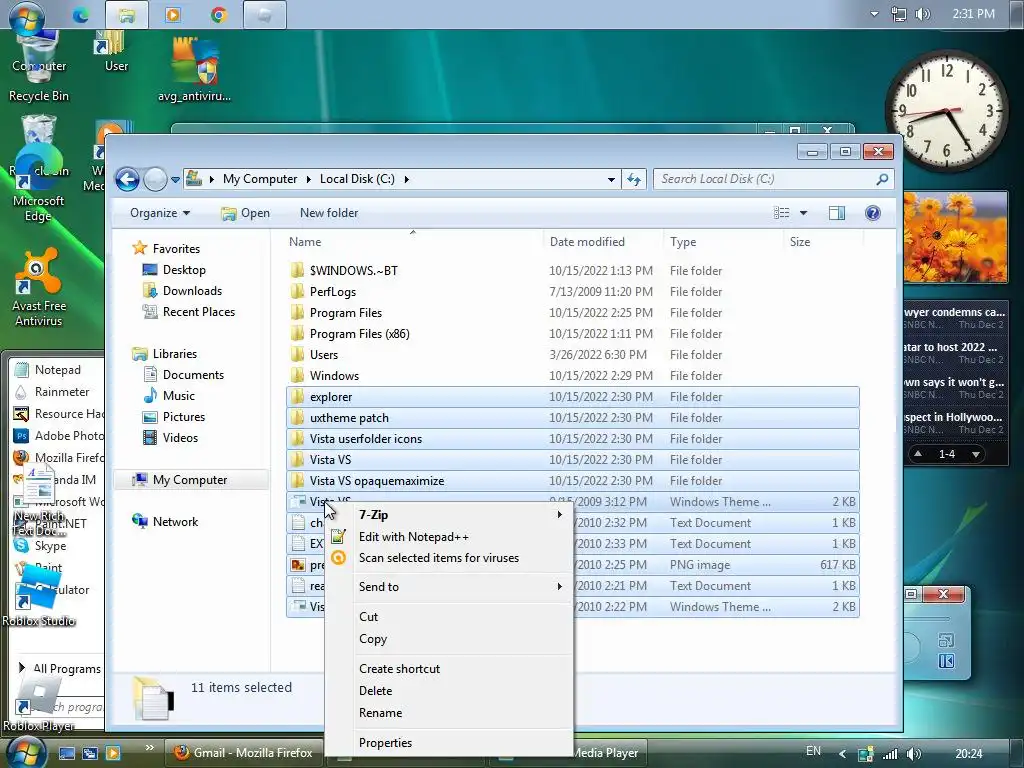
Task: Choose Cut in context menu
Action: tap(449, 616)
